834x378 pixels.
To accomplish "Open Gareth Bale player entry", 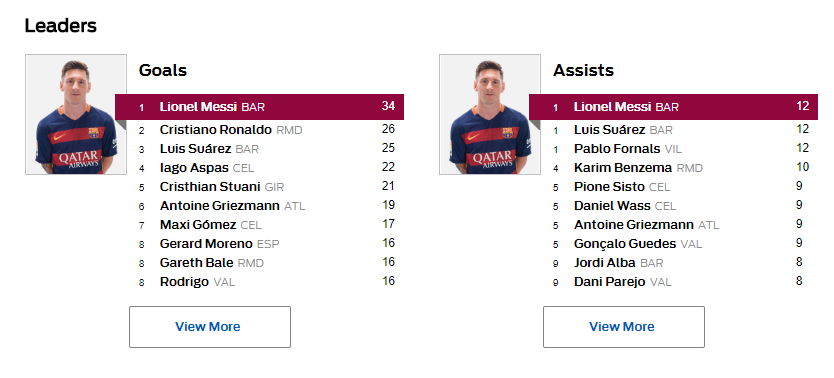I will tap(196, 263).
